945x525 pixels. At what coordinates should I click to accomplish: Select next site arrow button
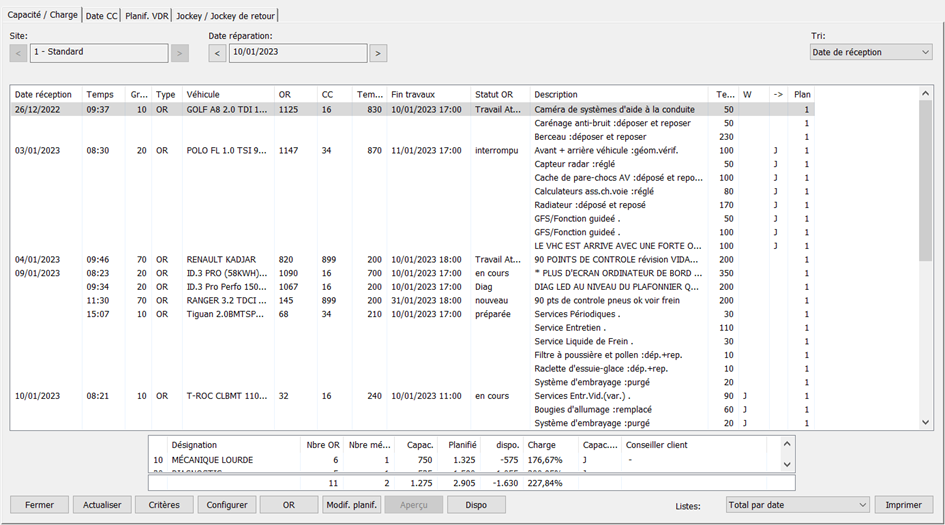tap(179, 53)
